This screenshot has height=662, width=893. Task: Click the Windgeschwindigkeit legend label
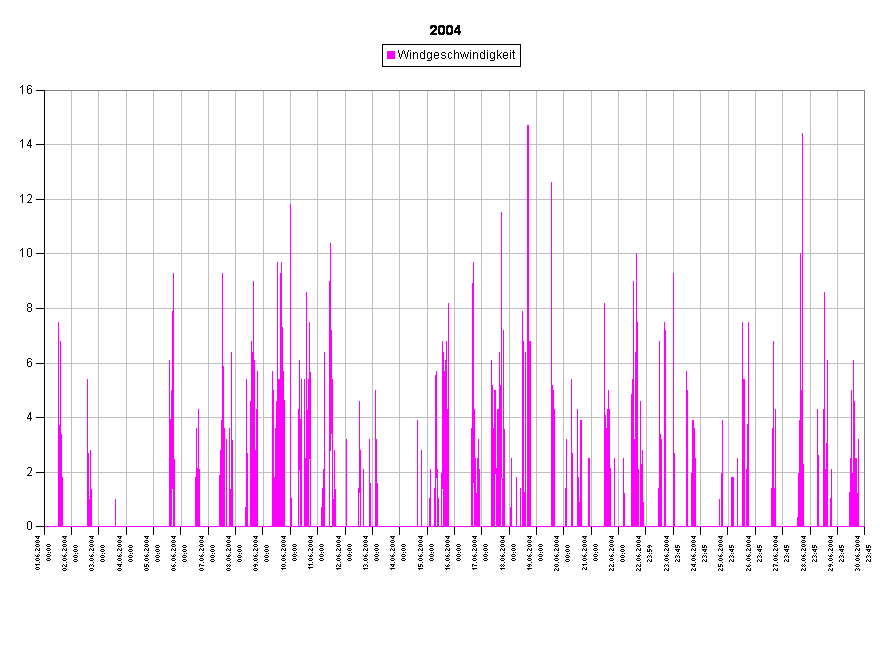456,56
